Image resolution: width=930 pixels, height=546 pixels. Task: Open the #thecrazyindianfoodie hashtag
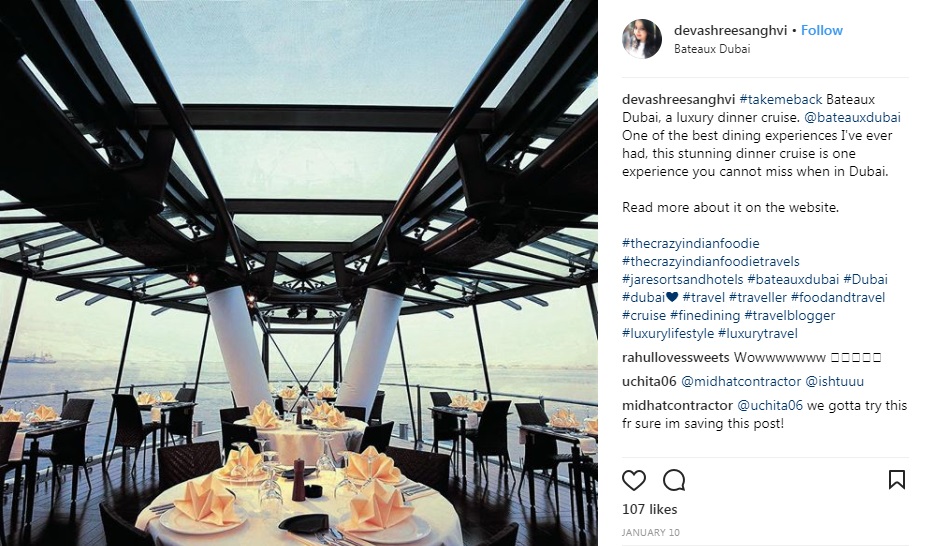(x=691, y=243)
